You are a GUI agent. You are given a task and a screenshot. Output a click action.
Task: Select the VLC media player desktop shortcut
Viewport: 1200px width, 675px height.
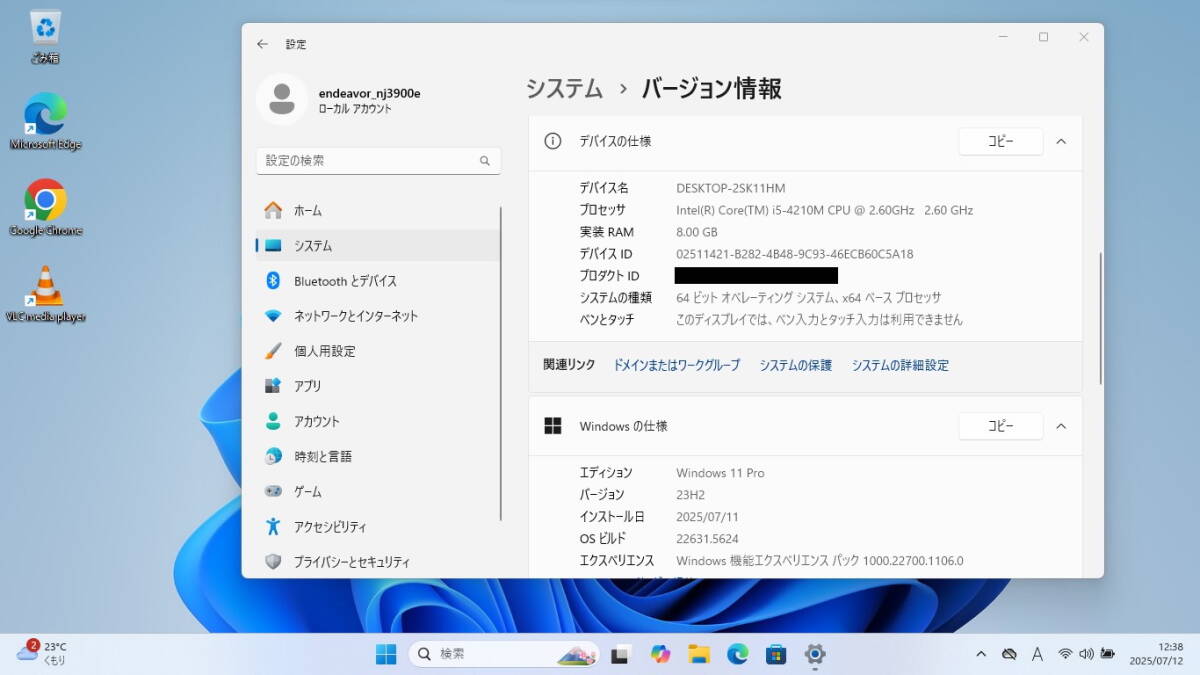(x=45, y=294)
